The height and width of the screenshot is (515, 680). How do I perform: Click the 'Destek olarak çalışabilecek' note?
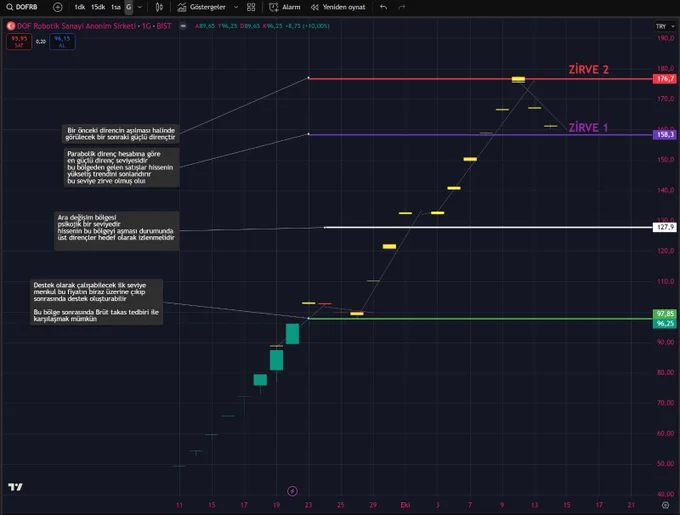pyautogui.click(x=96, y=302)
